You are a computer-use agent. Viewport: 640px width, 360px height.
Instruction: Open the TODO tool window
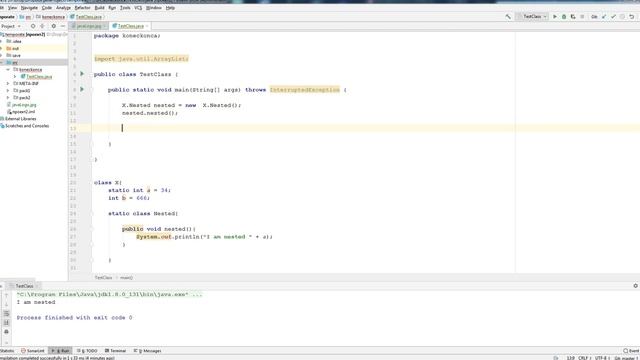click(87, 351)
